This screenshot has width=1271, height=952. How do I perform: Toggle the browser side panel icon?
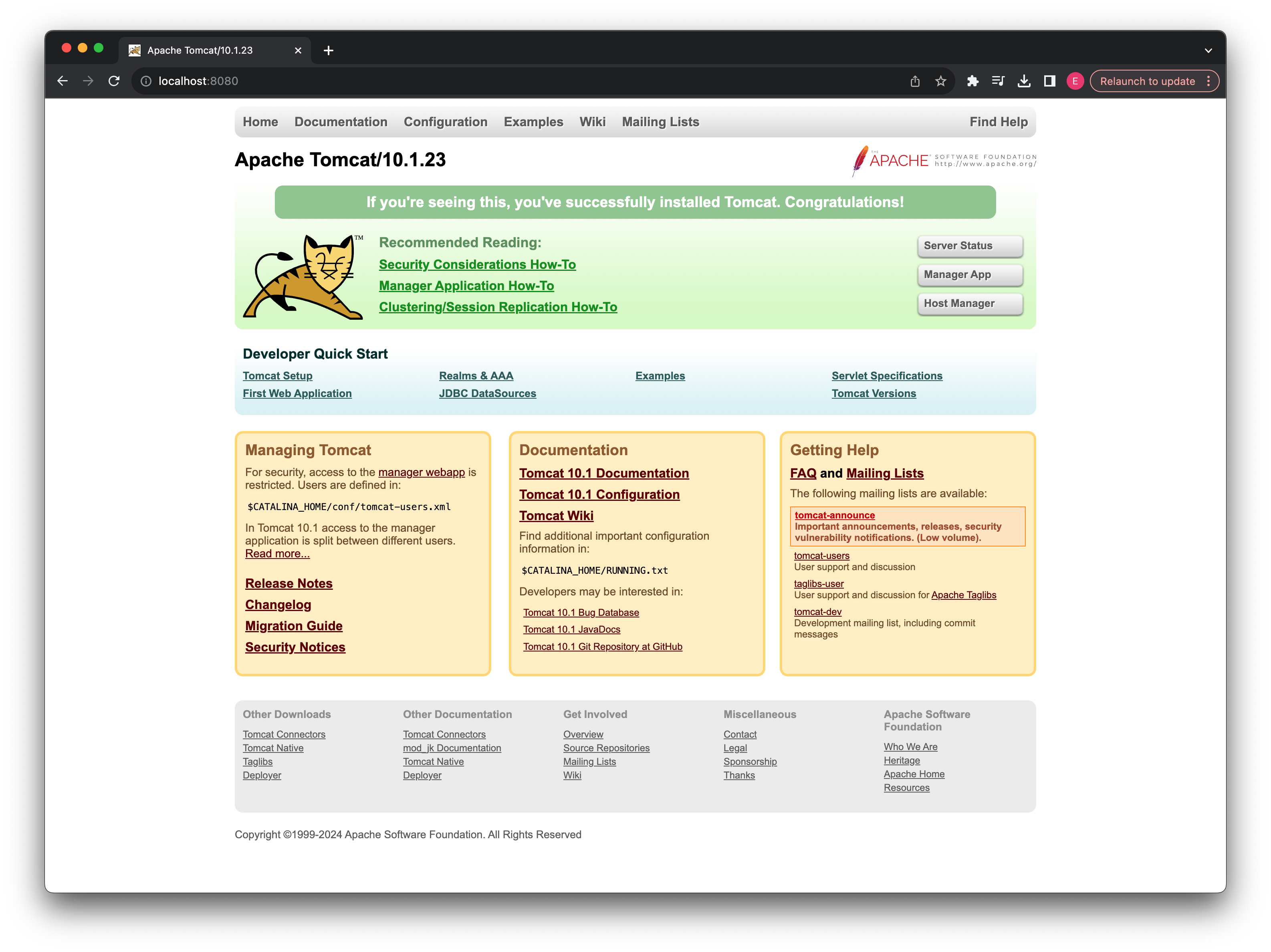tap(1049, 81)
